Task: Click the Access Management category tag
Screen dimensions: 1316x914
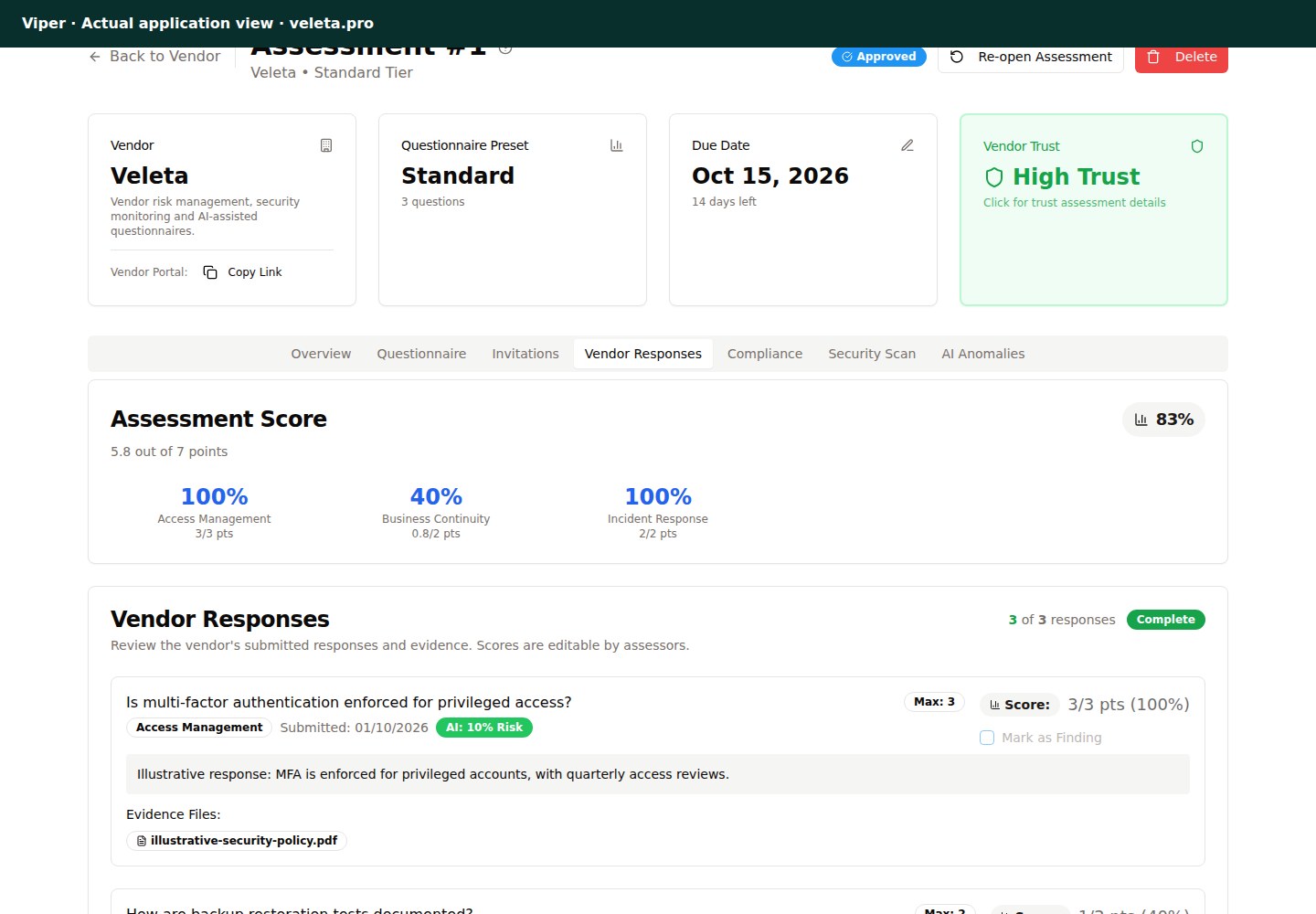Action: point(199,728)
